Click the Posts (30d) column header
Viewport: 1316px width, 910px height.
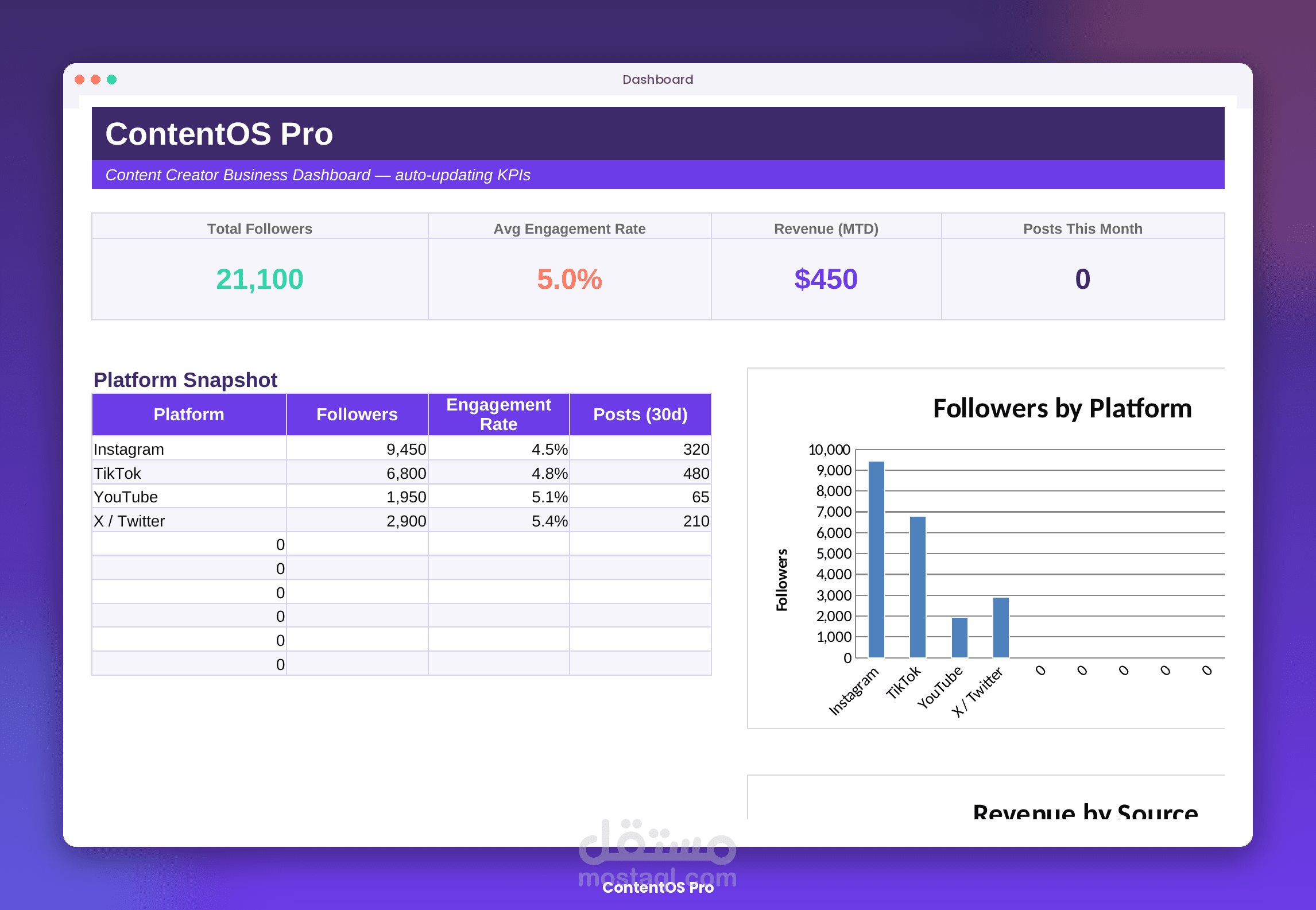point(640,415)
